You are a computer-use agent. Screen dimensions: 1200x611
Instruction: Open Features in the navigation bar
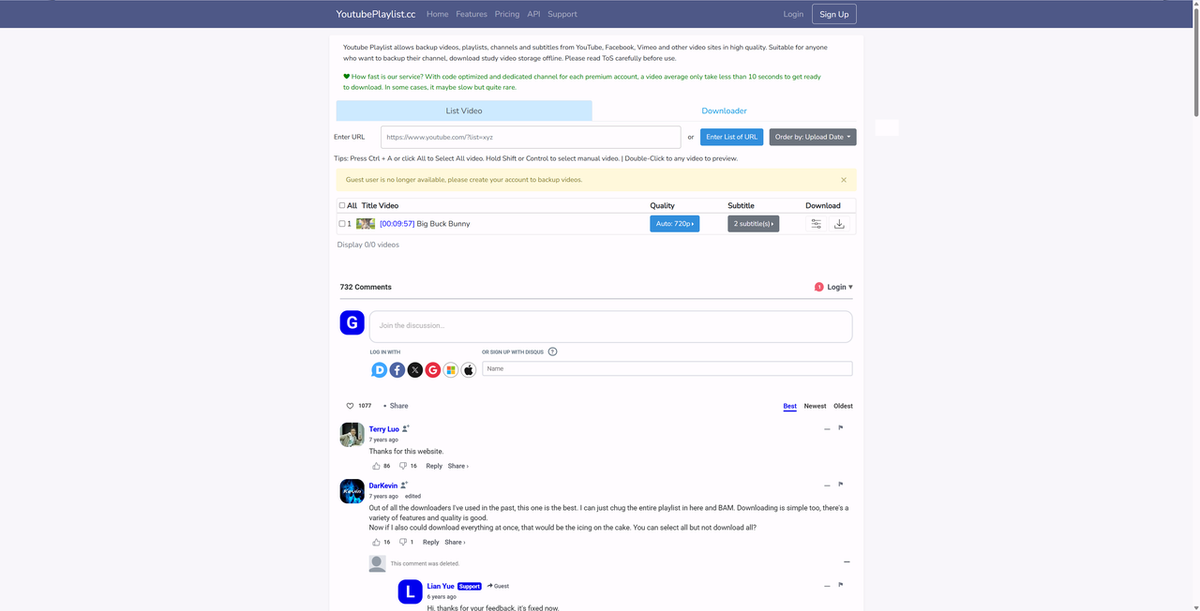[471, 14]
